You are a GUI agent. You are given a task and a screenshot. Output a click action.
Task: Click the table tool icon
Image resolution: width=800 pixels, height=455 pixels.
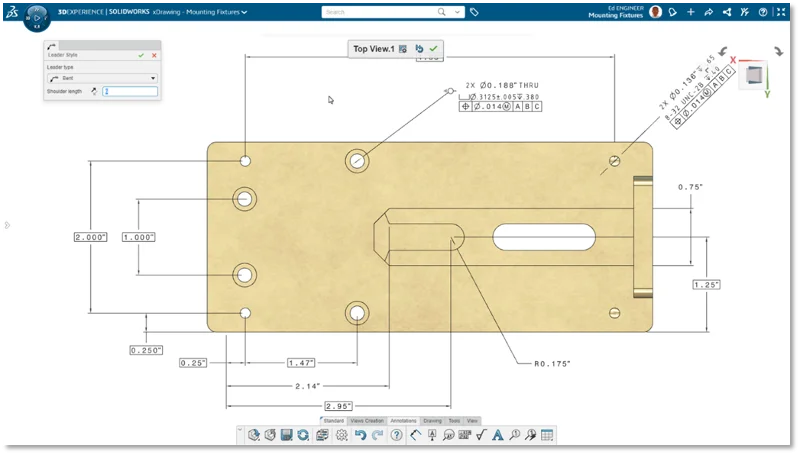coord(546,435)
